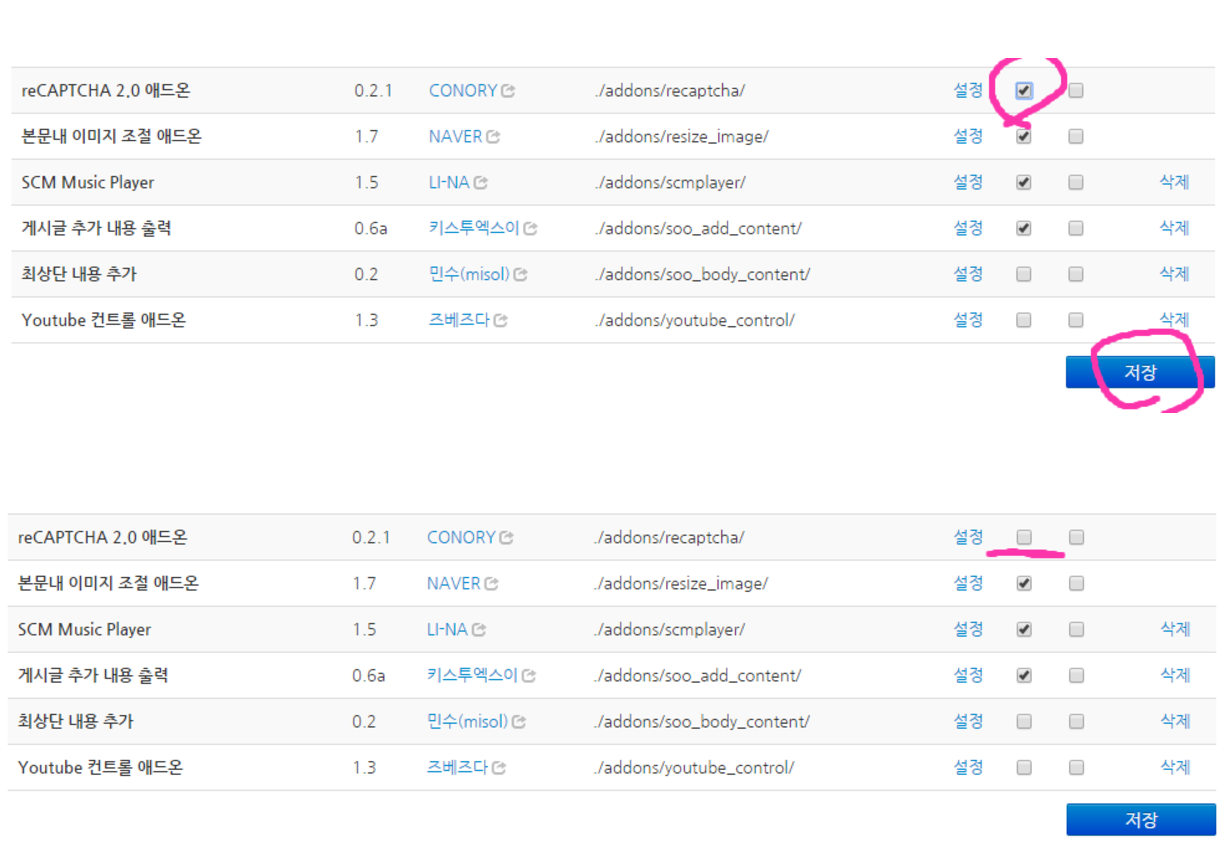The width and height of the screenshot is (1228, 864).
Task: Open 설정 for 본문내 이미지 조절 애드온 in lower table
Action: [x=967, y=583]
